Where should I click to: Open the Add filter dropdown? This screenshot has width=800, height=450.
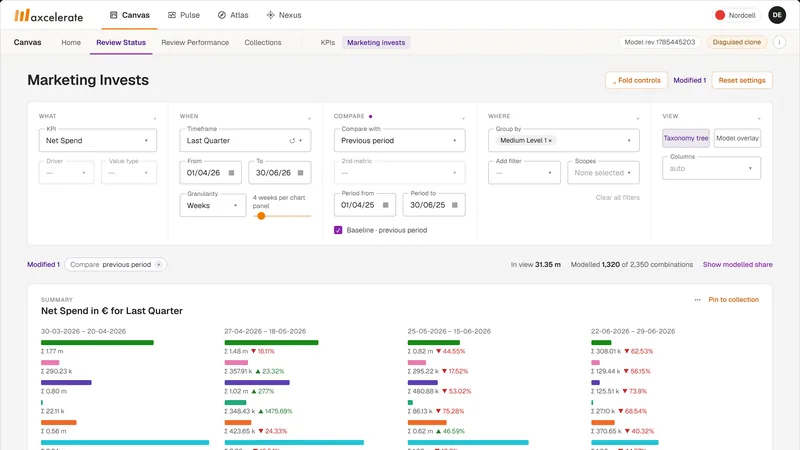[524, 172]
